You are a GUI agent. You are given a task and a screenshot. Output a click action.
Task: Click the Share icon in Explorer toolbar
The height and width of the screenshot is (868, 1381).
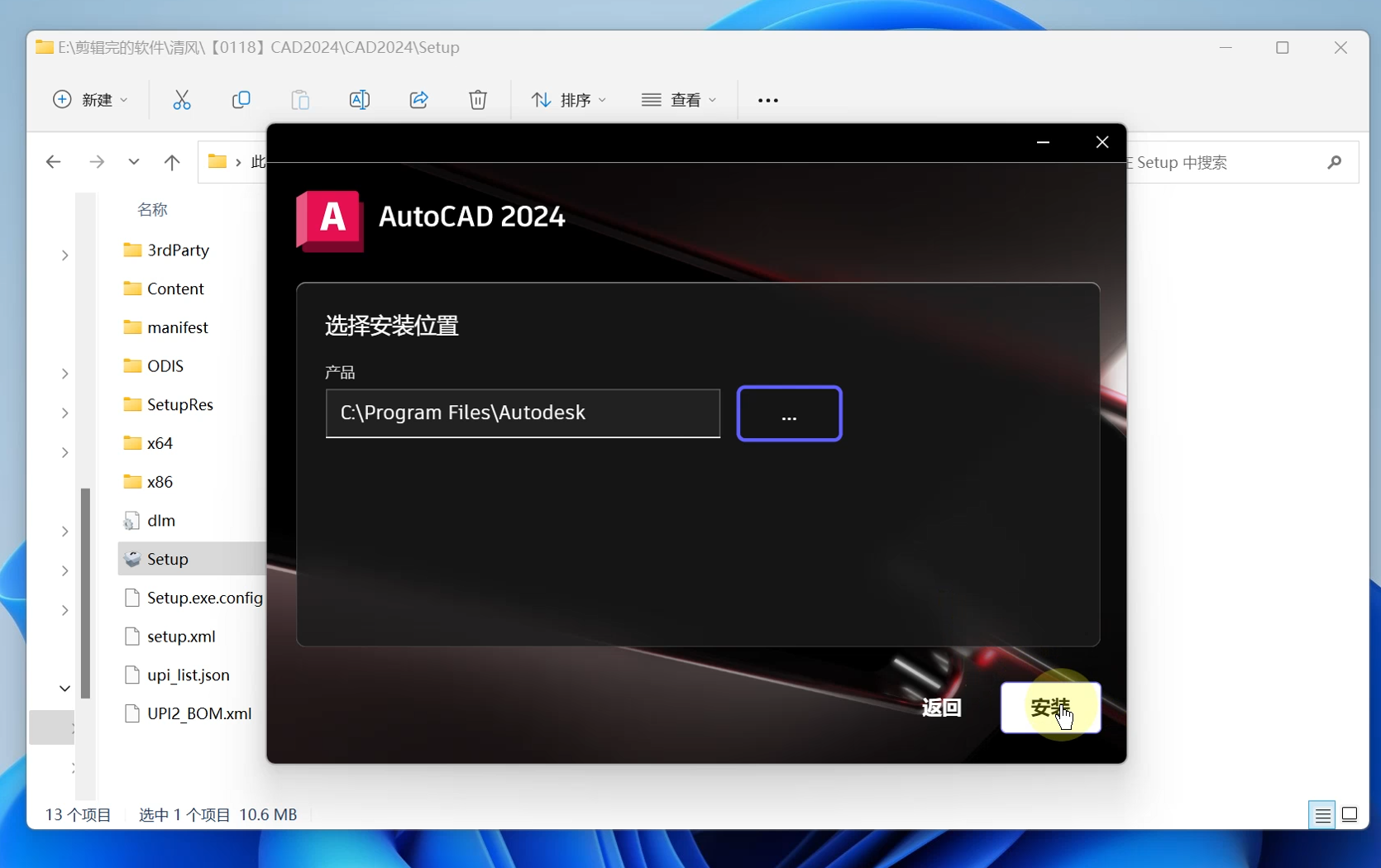(419, 100)
